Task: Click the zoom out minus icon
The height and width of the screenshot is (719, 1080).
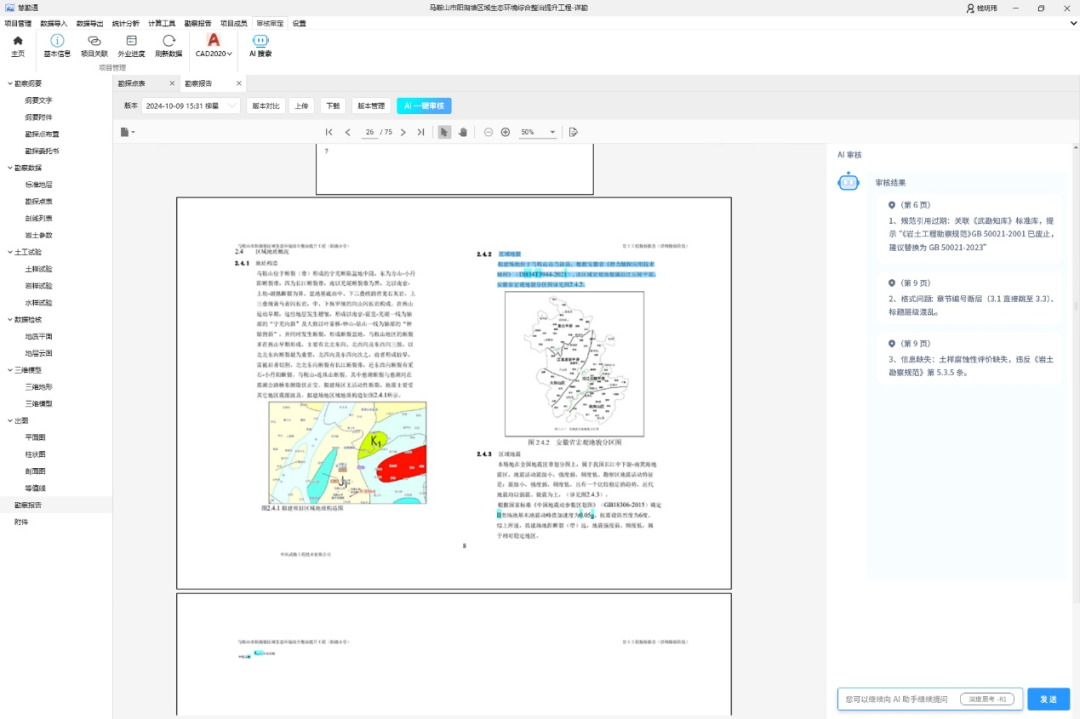Action: click(x=488, y=132)
